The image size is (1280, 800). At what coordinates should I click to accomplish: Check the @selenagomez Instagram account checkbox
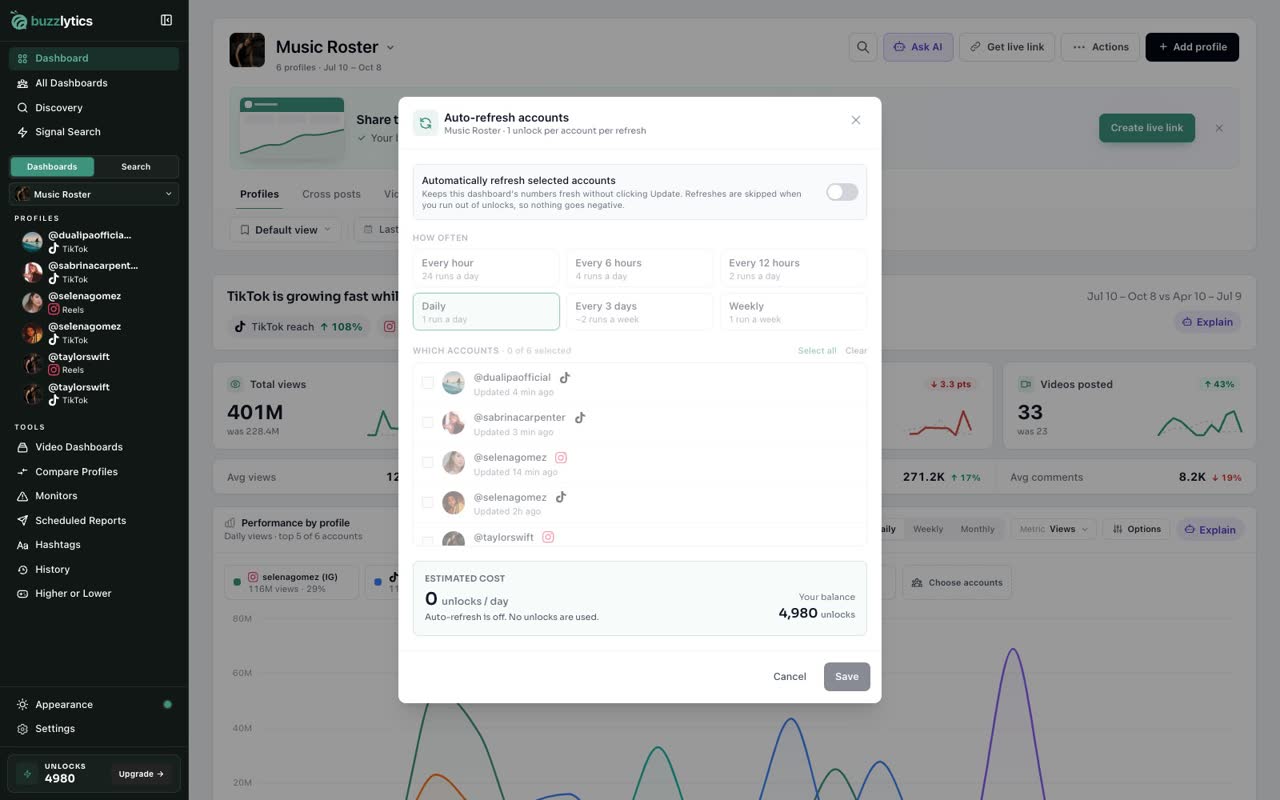click(x=428, y=463)
